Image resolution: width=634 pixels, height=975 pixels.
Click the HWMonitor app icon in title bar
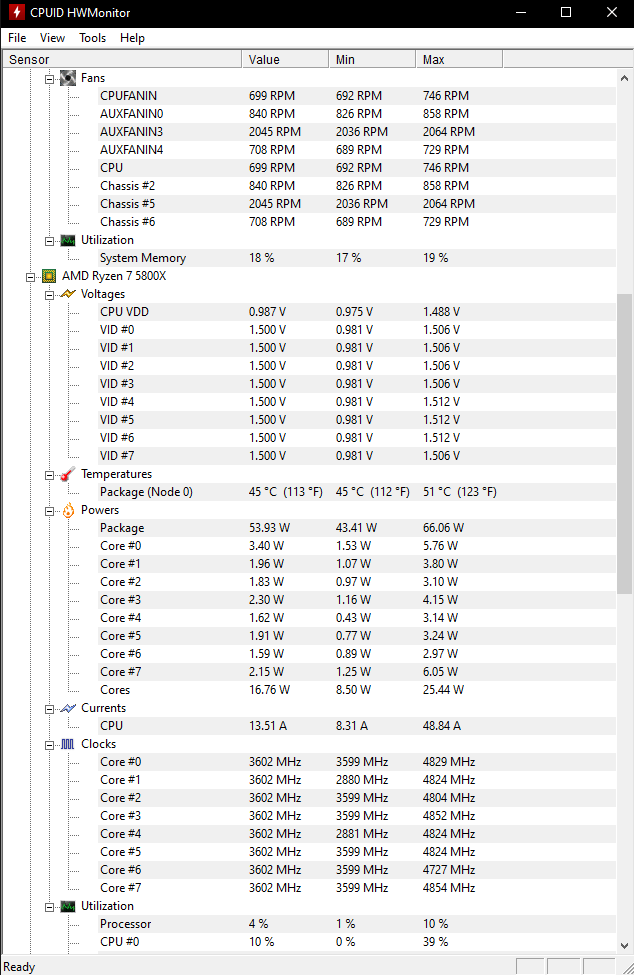pyautogui.click(x=16, y=12)
